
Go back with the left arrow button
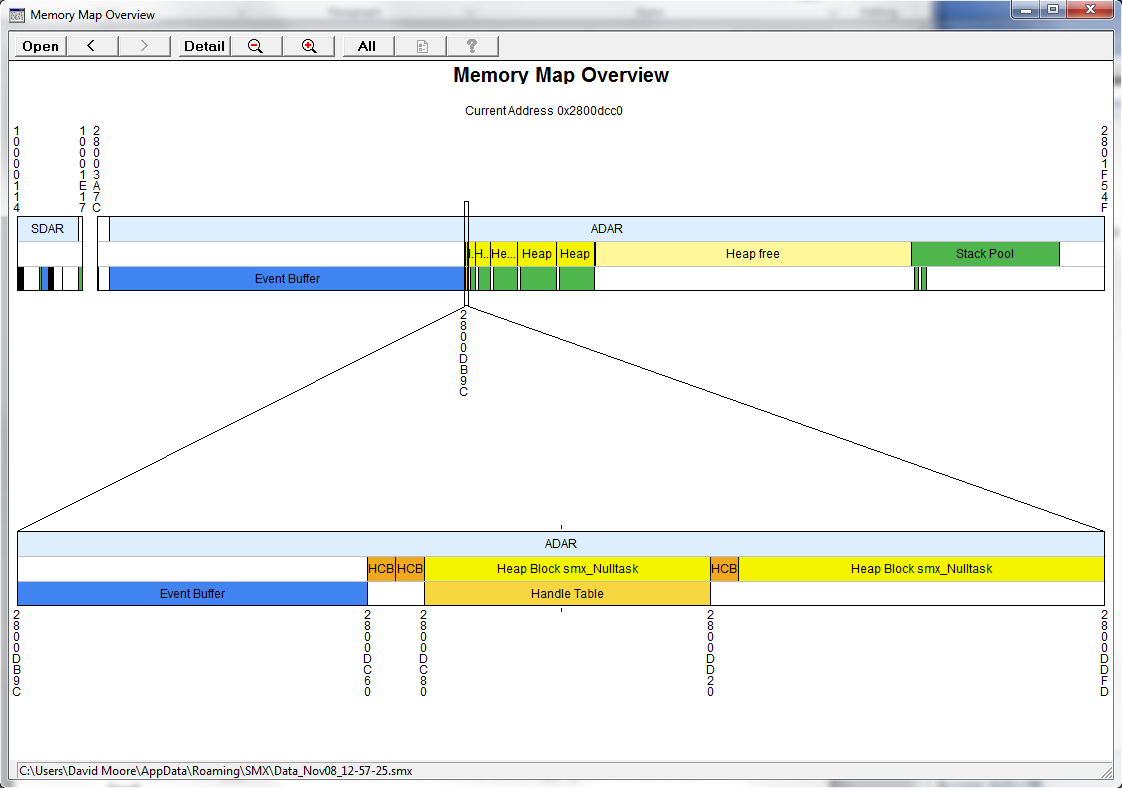click(x=92, y=47)
